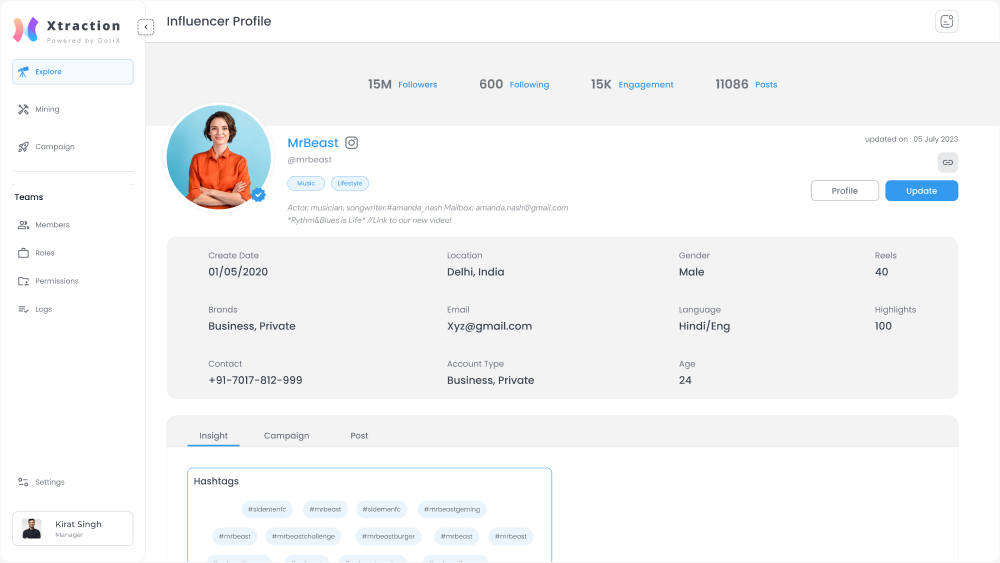Click the blue Update button
This screenshot has width=1000, height=563.
[x=922, y=191]
